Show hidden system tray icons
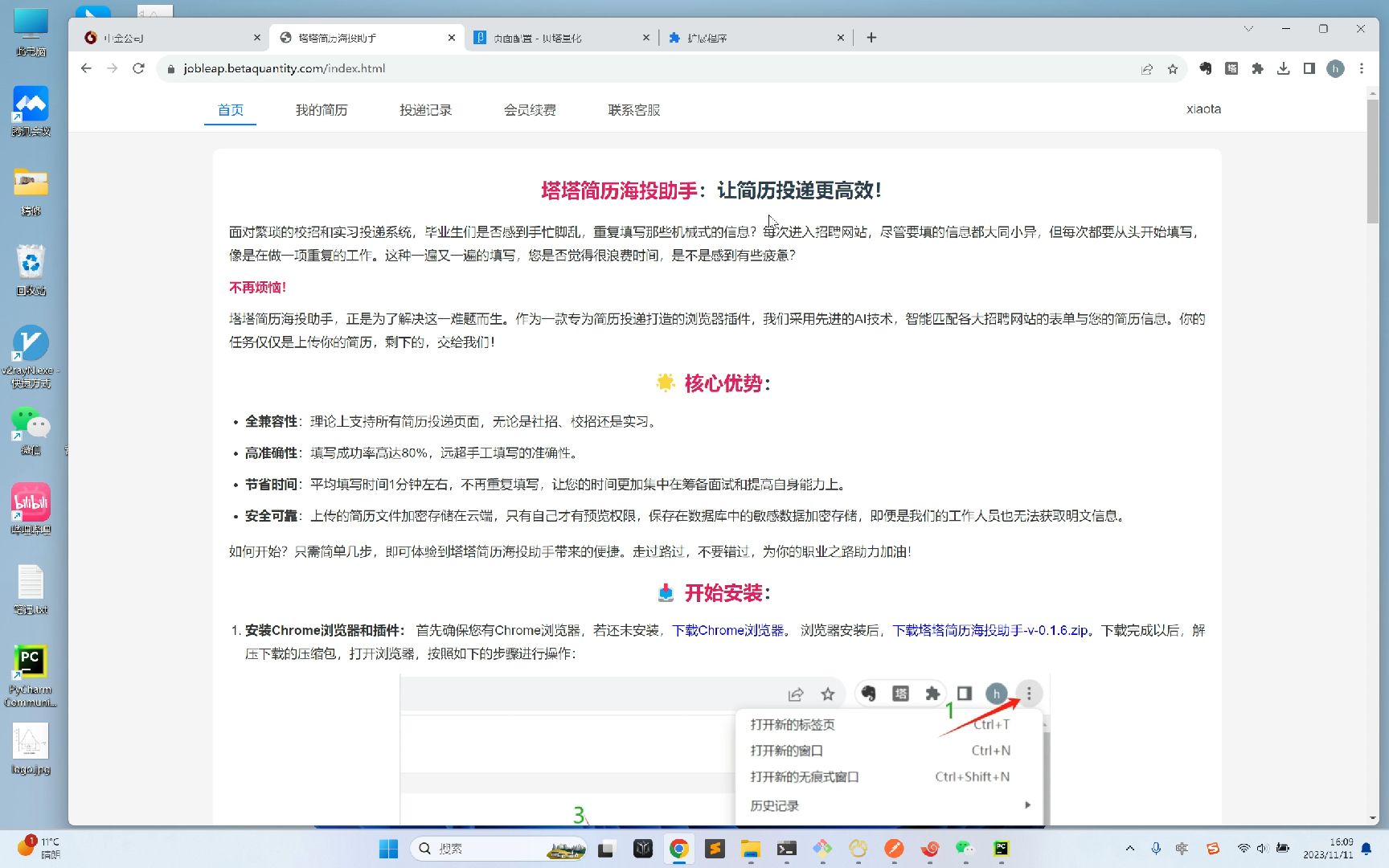This screenshot has height=868, width=1389. pos(1130,849)
